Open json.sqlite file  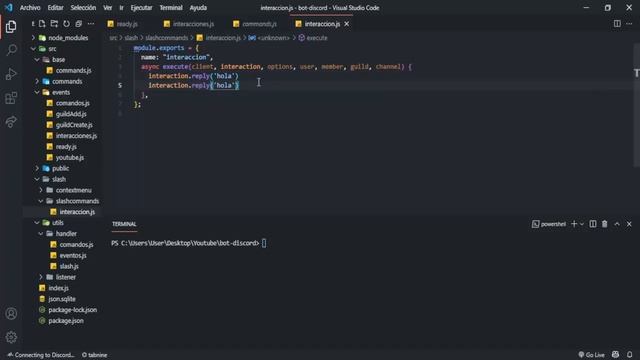point(61,299)
